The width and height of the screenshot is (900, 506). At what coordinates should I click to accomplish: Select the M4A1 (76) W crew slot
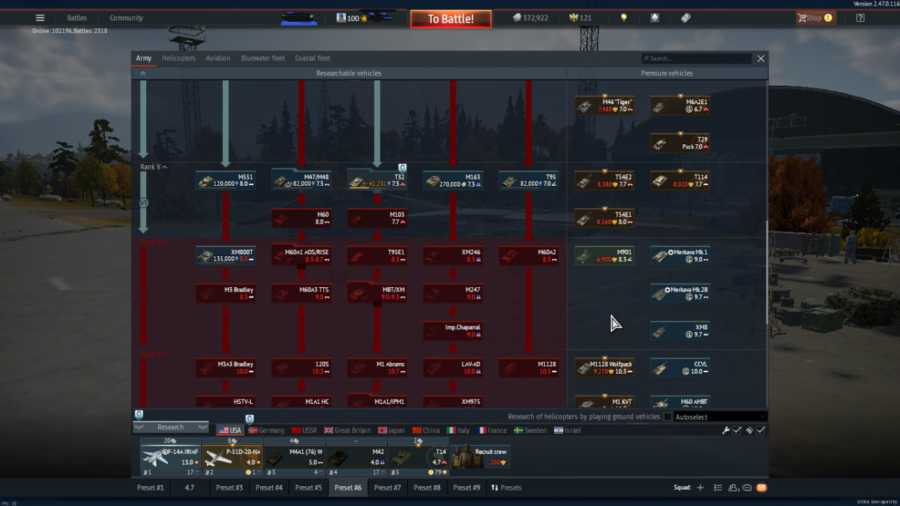coord(294,457)
